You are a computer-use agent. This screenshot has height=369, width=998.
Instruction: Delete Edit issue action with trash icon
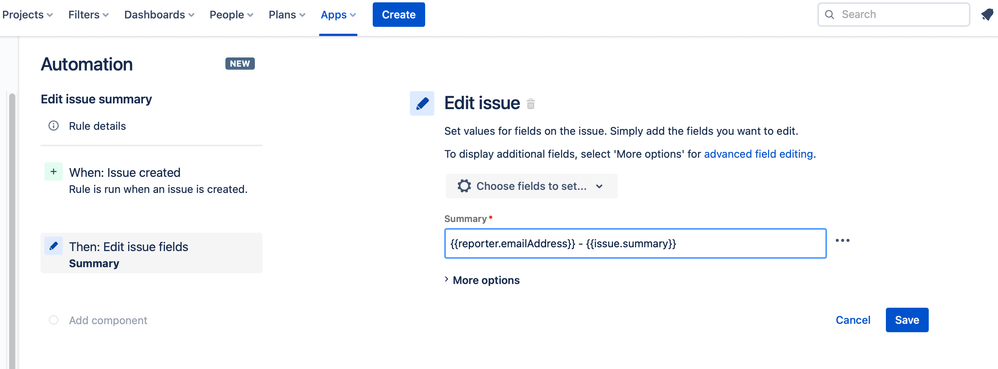531,104
